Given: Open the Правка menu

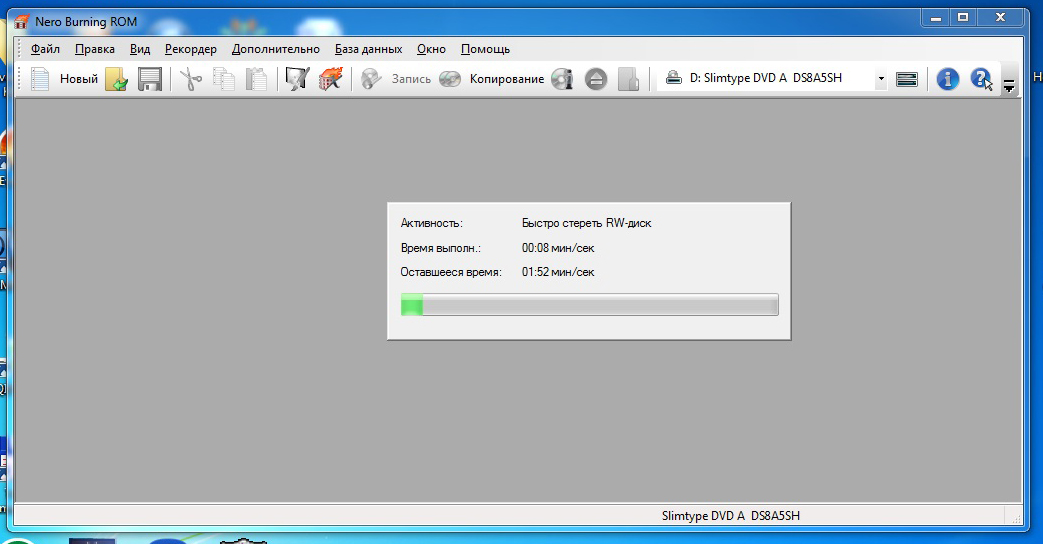Looking at the screenshot, I should tap(94, 49).
